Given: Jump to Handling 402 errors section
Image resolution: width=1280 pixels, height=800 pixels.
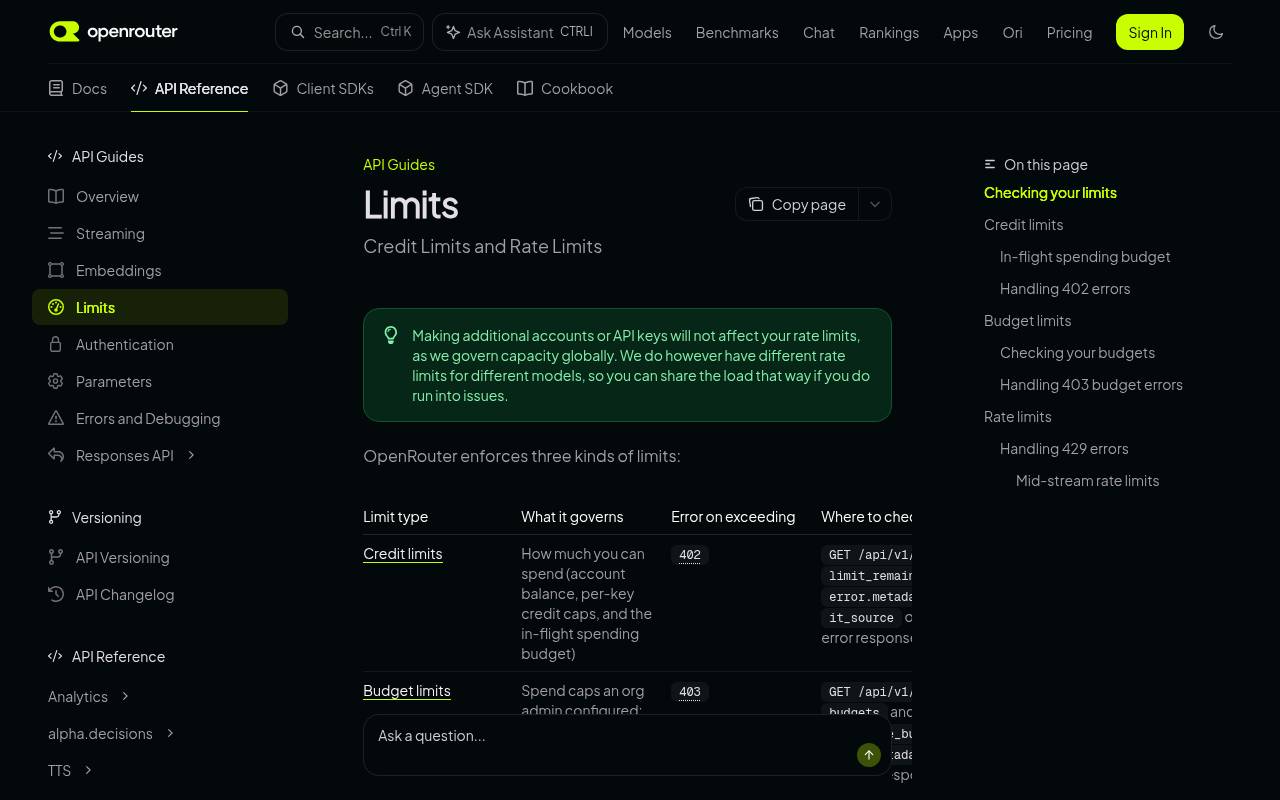Looking at the screenshot, I should pyautogui.click(x=1065, y=288).
